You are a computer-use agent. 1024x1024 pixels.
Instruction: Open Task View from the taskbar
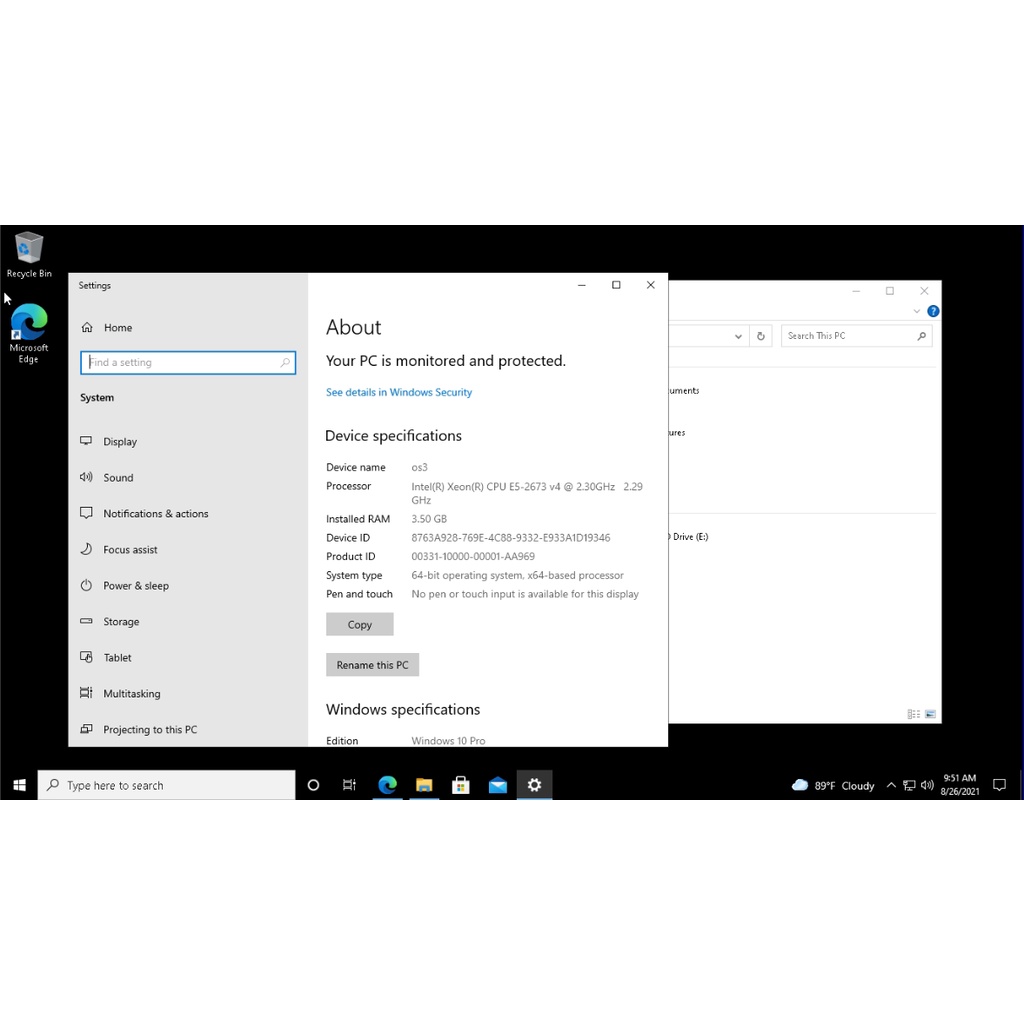pos(349,785)
